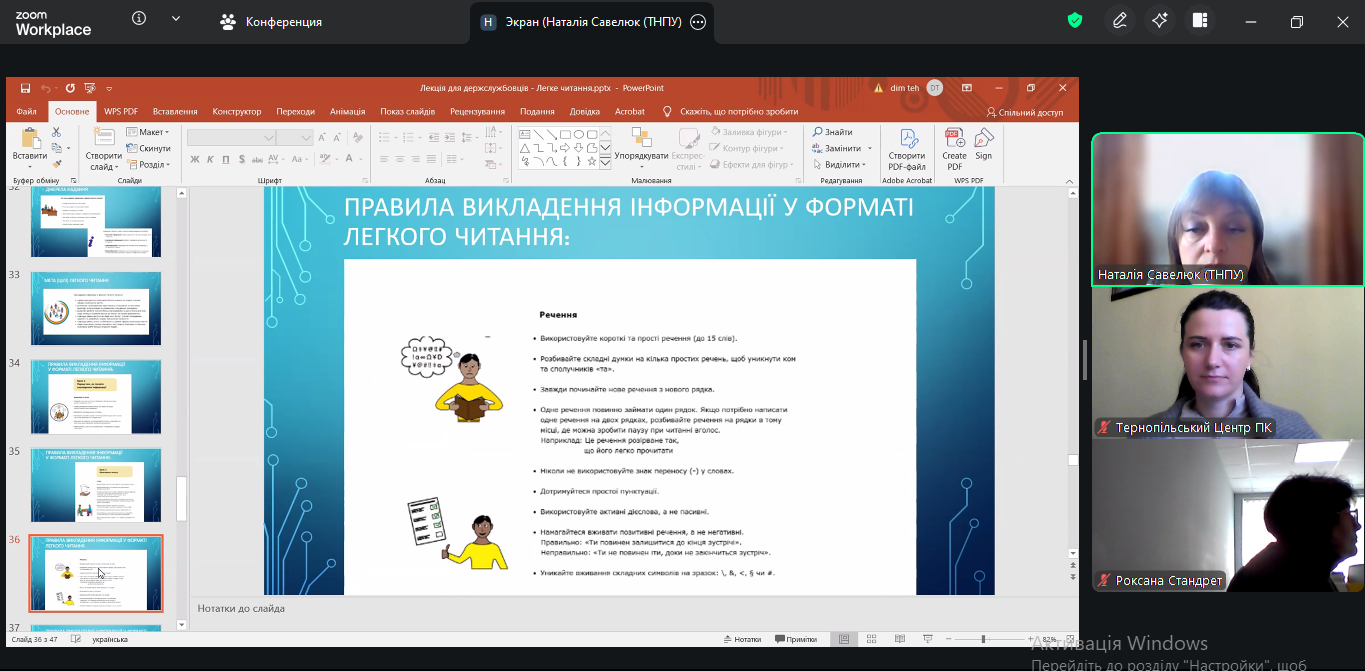Click the zoom level slider in status bar
The image size is (1365, 671).
pyautogui.click(x=983, y=639)
